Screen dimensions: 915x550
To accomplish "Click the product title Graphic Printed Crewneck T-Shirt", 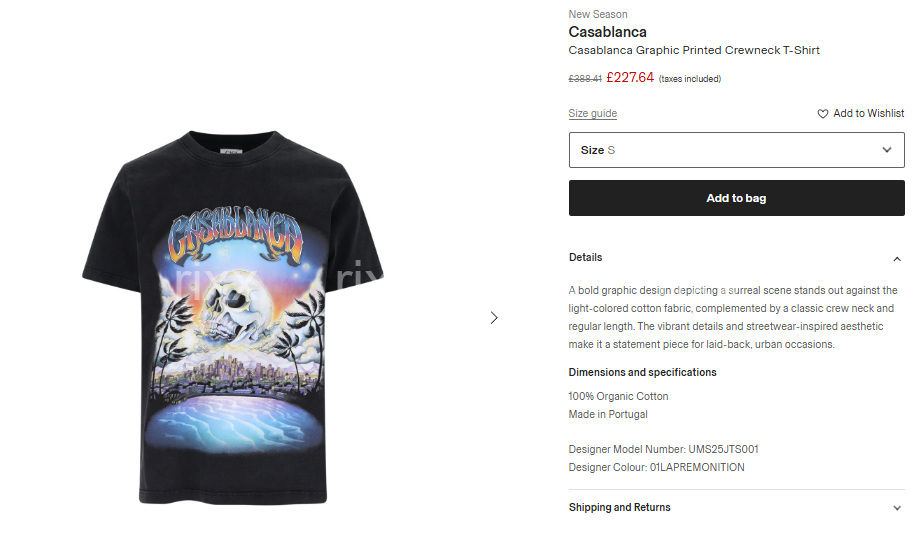I will [x=694, y=50].
